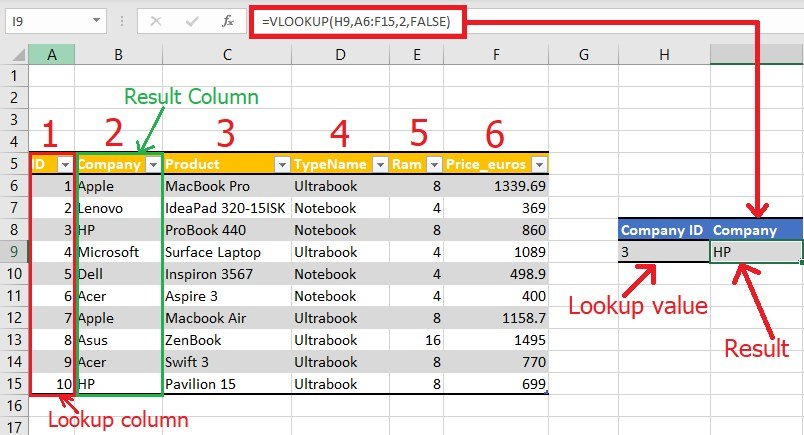Click cell containing 'Microsoft'
Screen dimensions: 804x435
[x=118, y=252]
